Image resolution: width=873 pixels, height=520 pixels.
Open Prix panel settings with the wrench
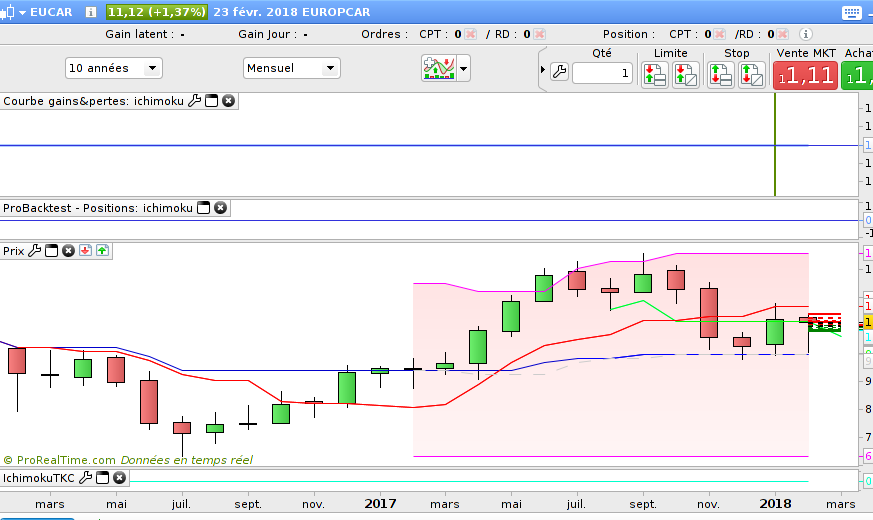tap(35, 251)
